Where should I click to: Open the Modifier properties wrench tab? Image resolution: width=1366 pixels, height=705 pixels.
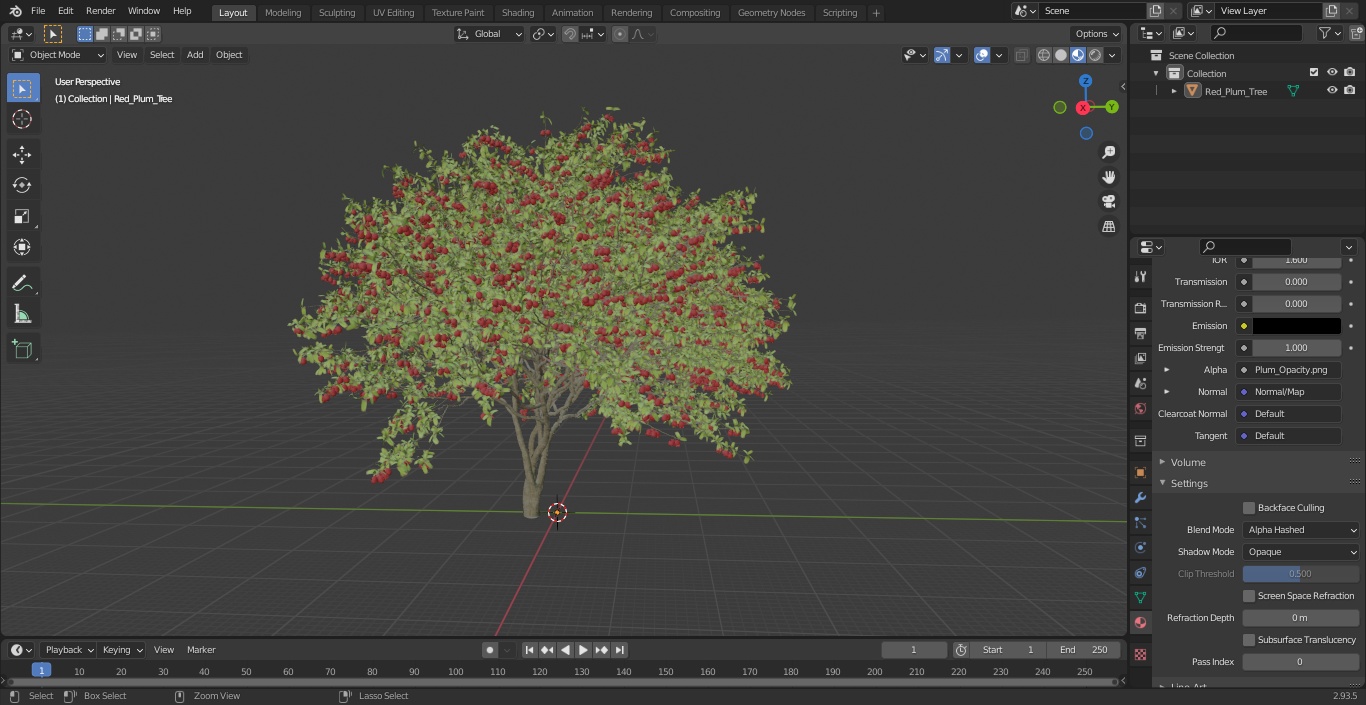click(1140, 497)
